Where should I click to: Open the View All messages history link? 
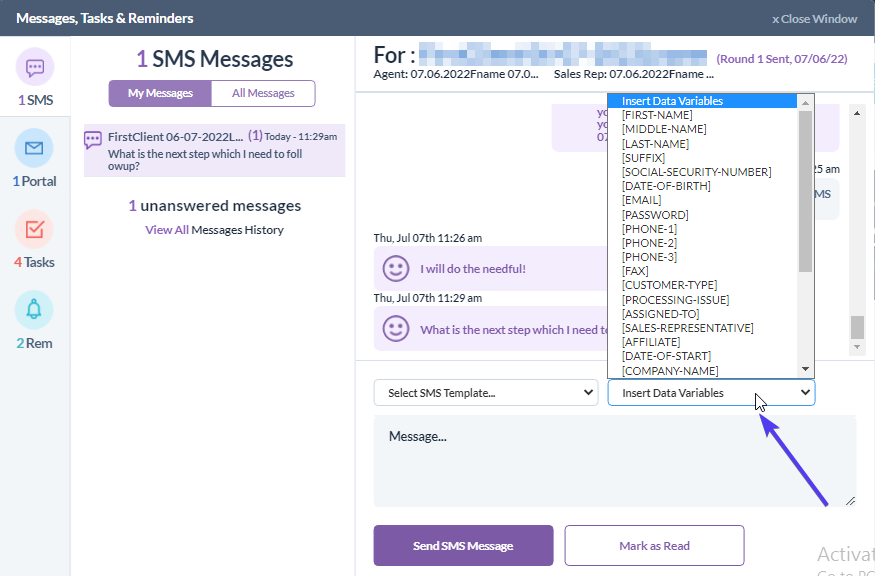[x=167, y=230]
